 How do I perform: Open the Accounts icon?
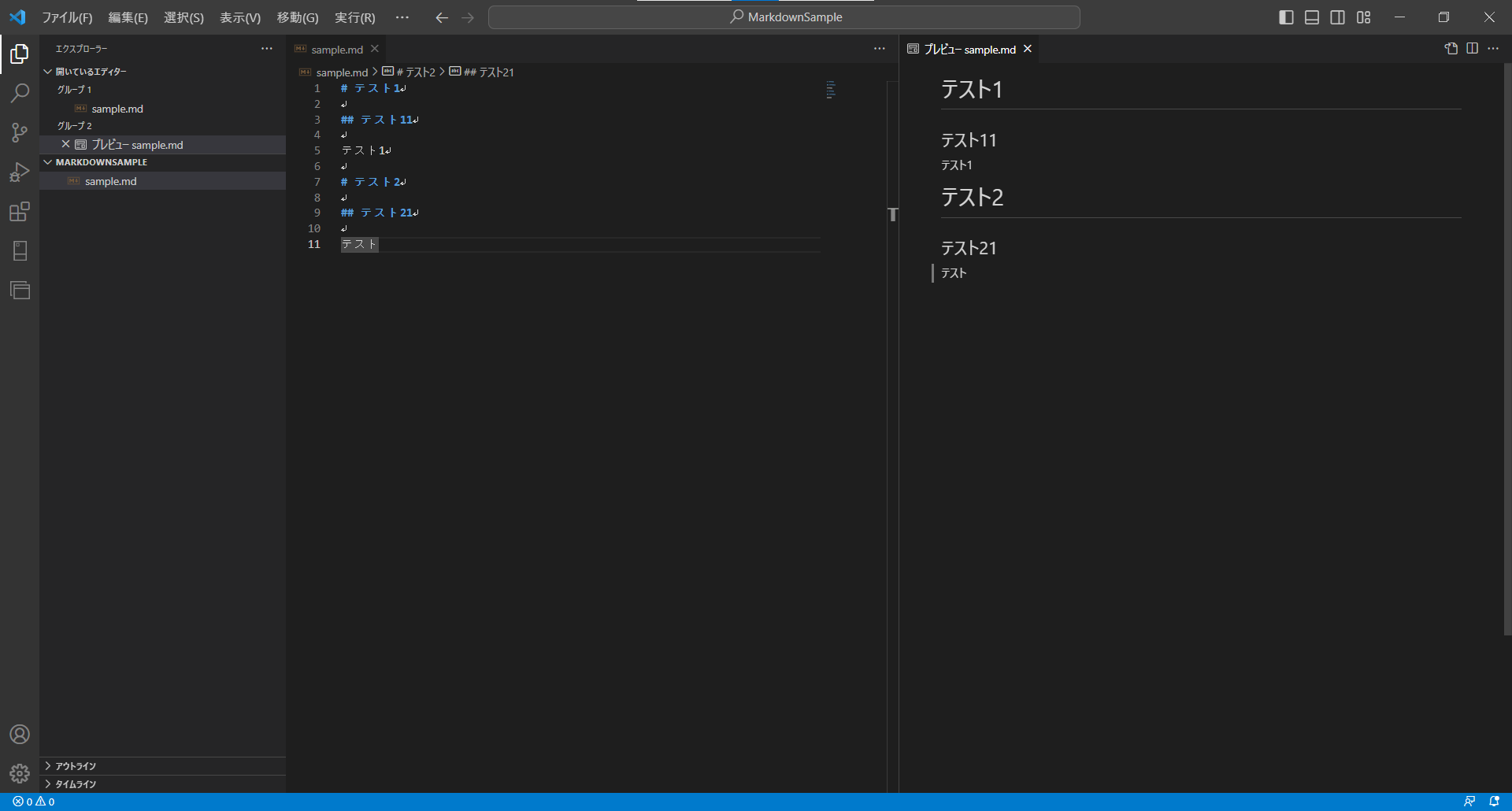click(x=20, y=734)
